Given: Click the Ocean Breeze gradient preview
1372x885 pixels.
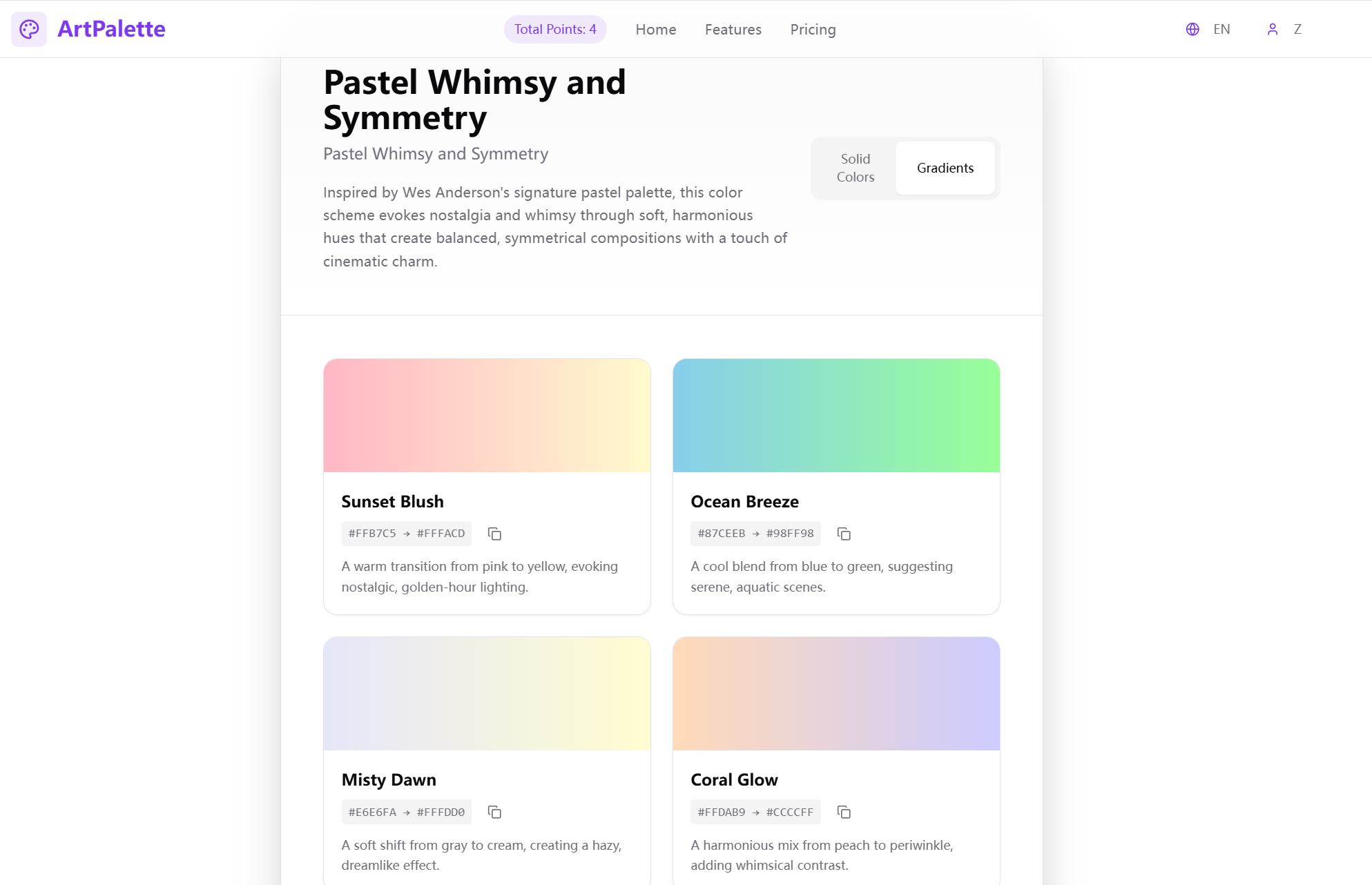Looking at the screenshot, I should click(836, 415).
